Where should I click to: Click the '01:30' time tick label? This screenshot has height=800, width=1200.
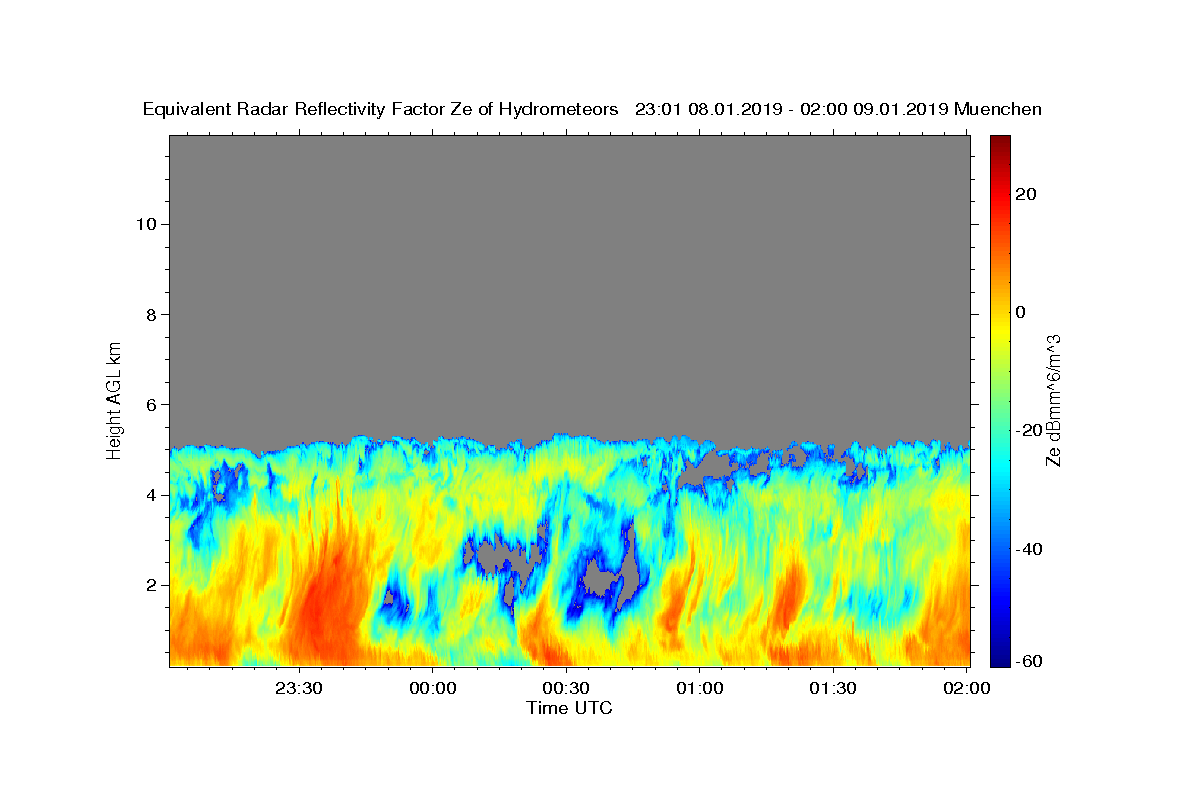pyautogui.click(x=833, y=688)
